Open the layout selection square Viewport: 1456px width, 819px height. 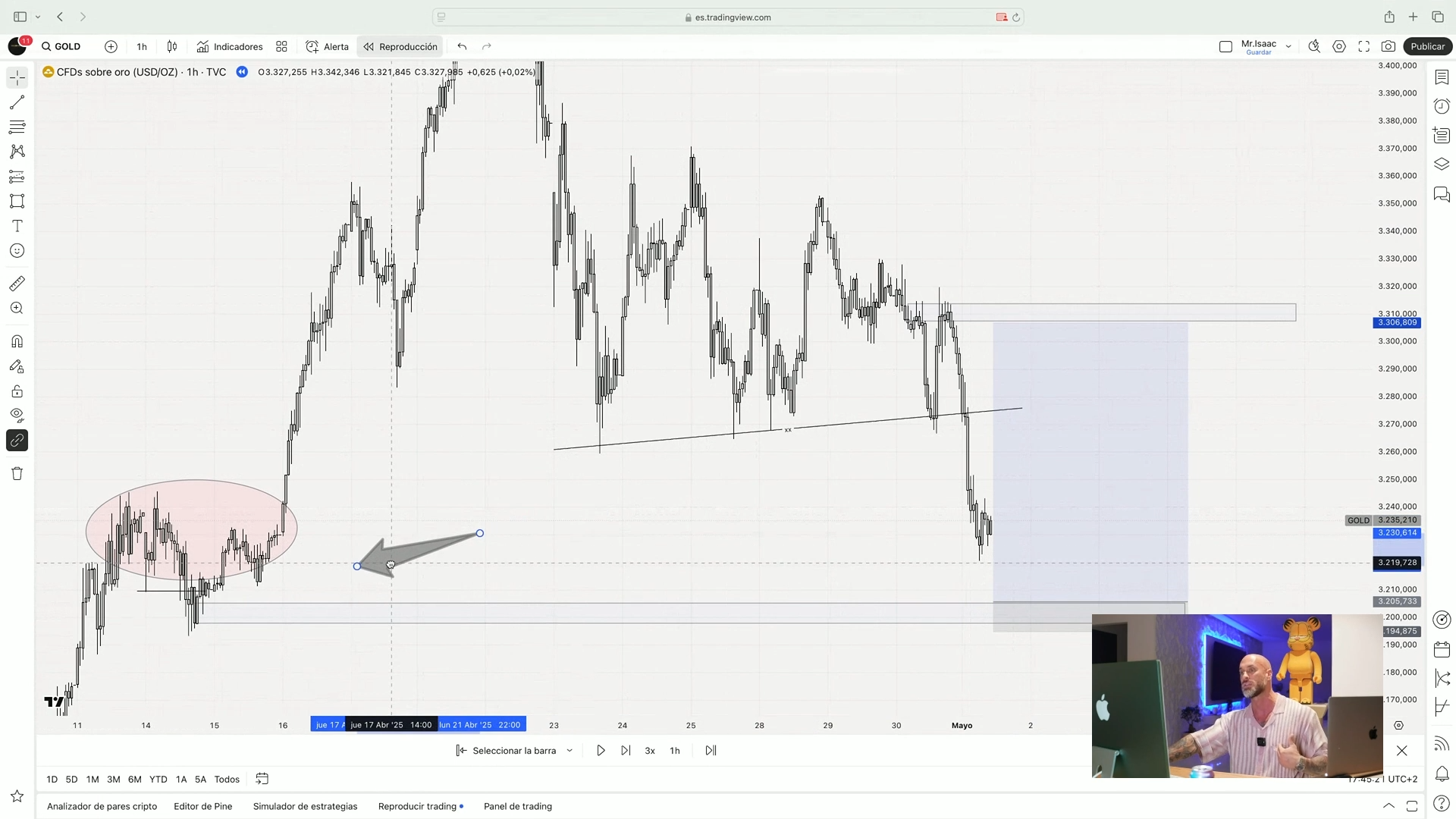click(x=1225, y=46)
